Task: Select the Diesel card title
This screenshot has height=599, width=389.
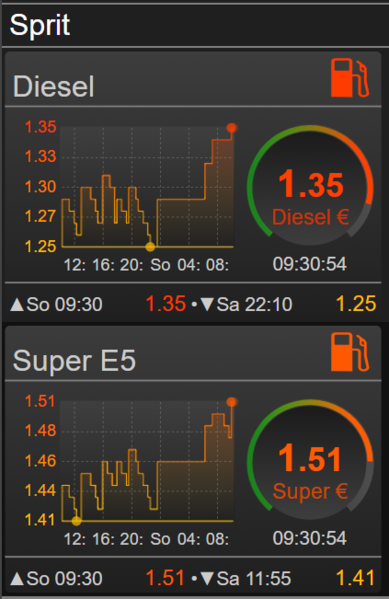Action: pyautogui.click(x=53, y=86)
